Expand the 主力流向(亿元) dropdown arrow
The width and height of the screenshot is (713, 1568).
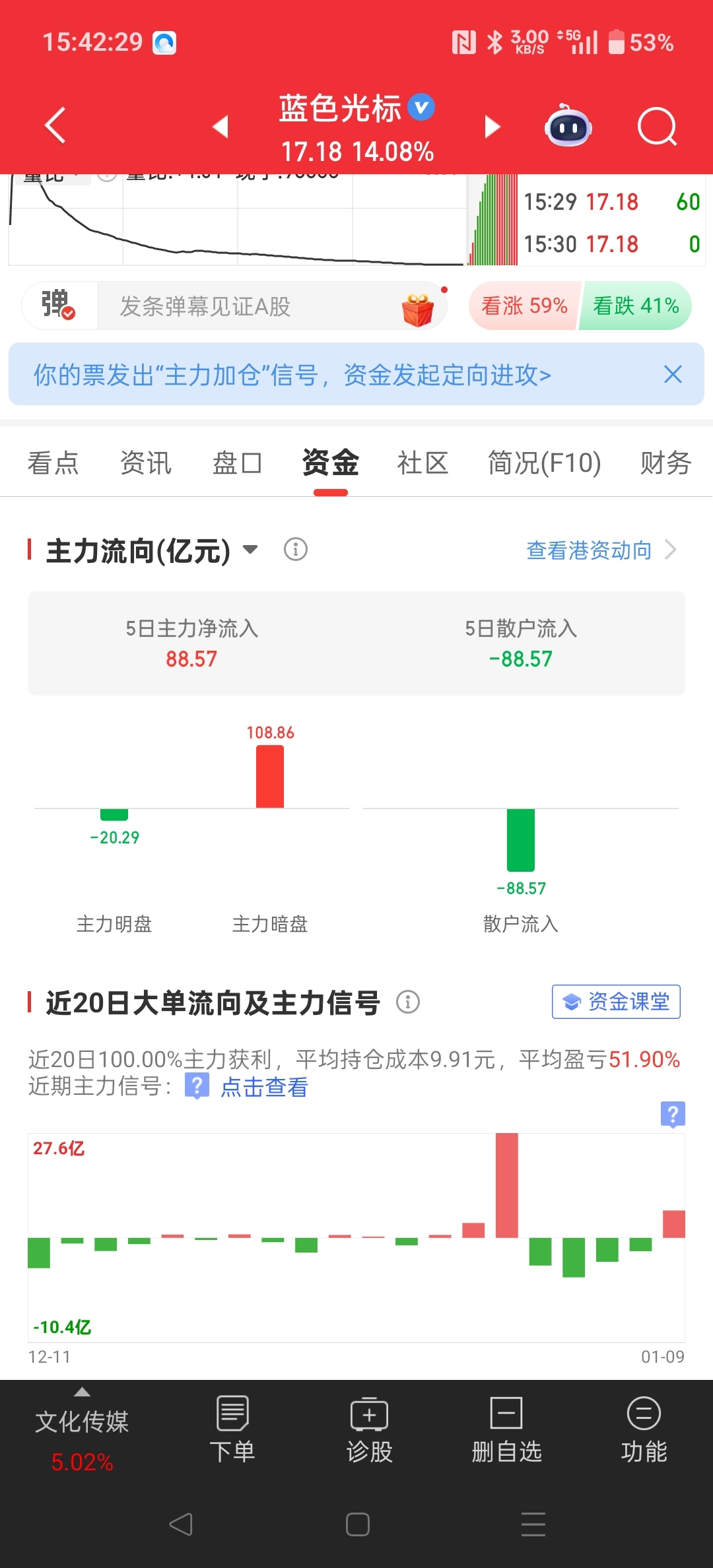tap(250, 549)
